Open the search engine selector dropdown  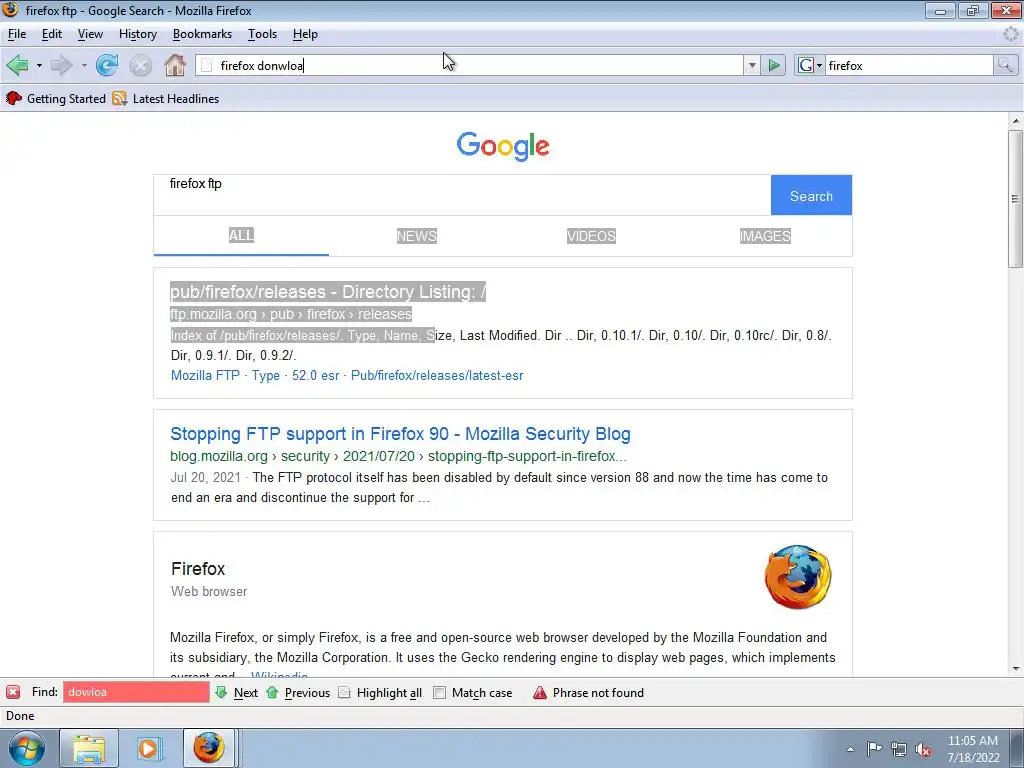pos(810,65)
